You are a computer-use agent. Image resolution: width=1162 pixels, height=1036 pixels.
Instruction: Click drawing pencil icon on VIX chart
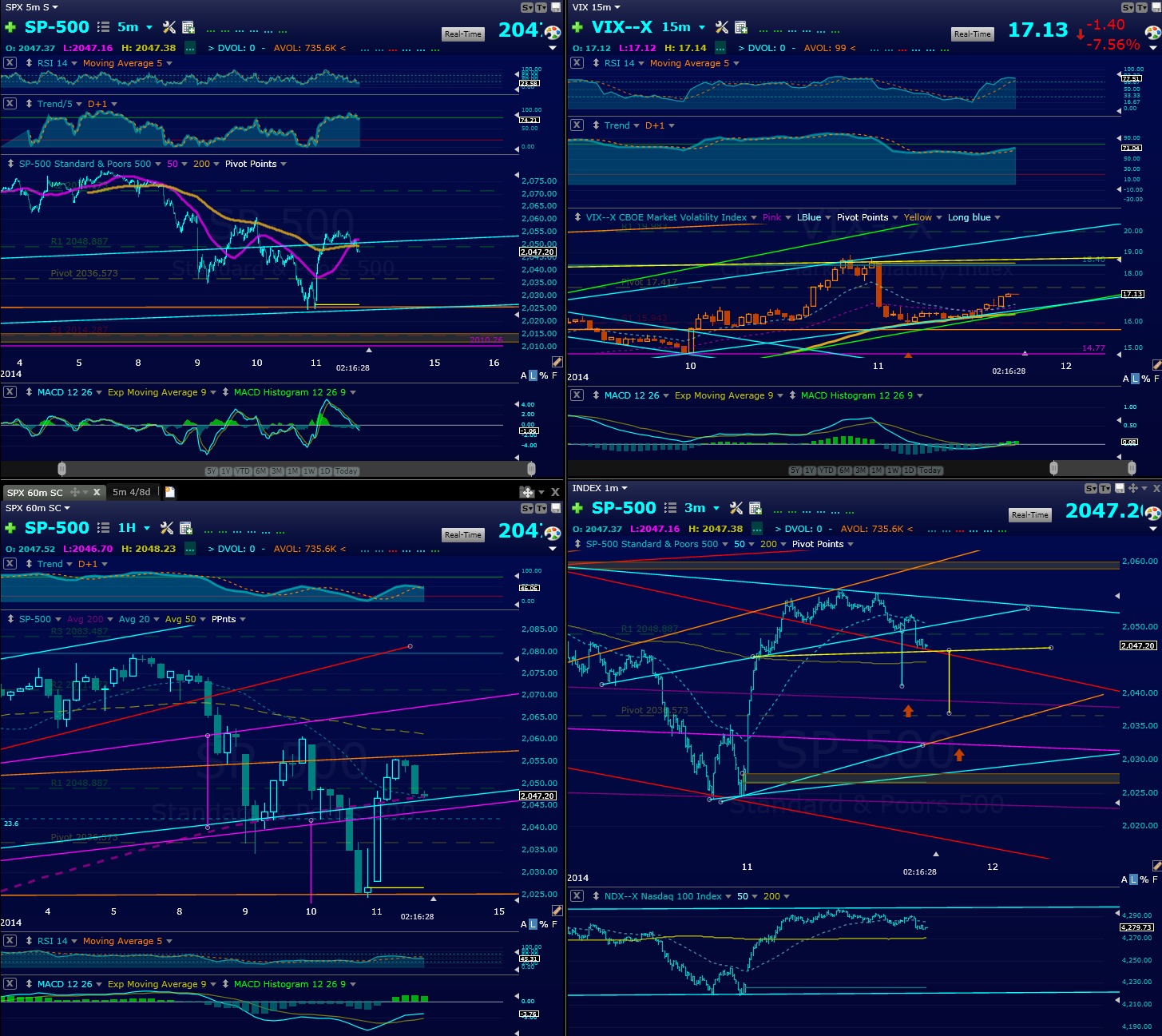1156,364
